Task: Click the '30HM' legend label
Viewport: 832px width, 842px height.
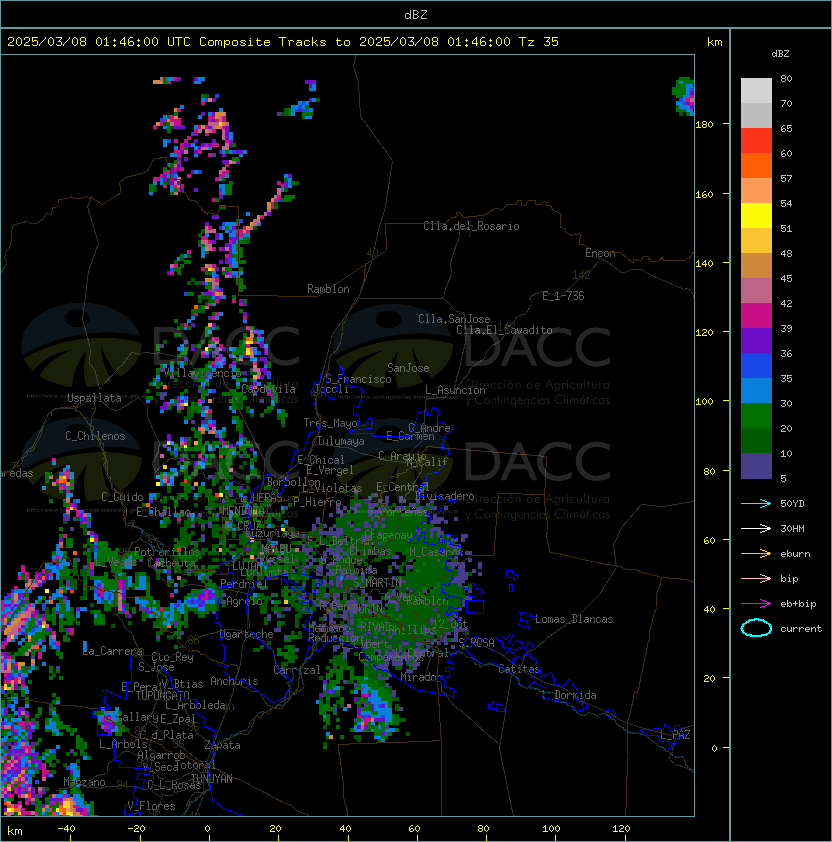Action: point(792,528)
